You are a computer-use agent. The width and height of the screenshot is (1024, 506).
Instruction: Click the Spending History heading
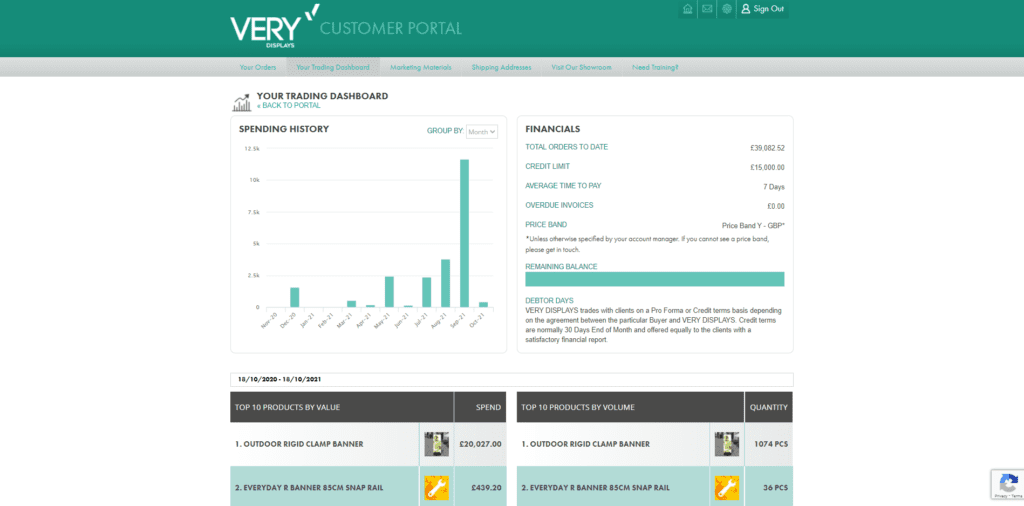tap(283, 129)
